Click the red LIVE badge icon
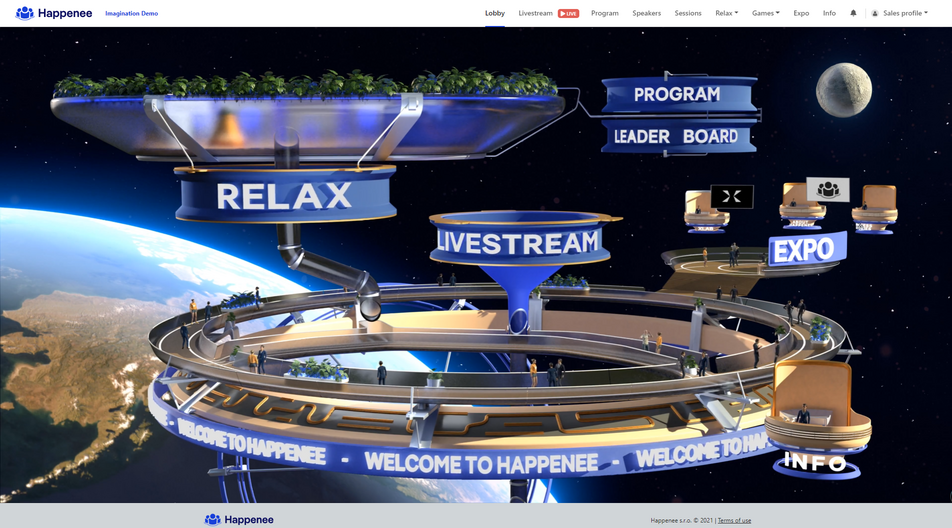This screenshot has height=528, width=952. tap(568, 13)
